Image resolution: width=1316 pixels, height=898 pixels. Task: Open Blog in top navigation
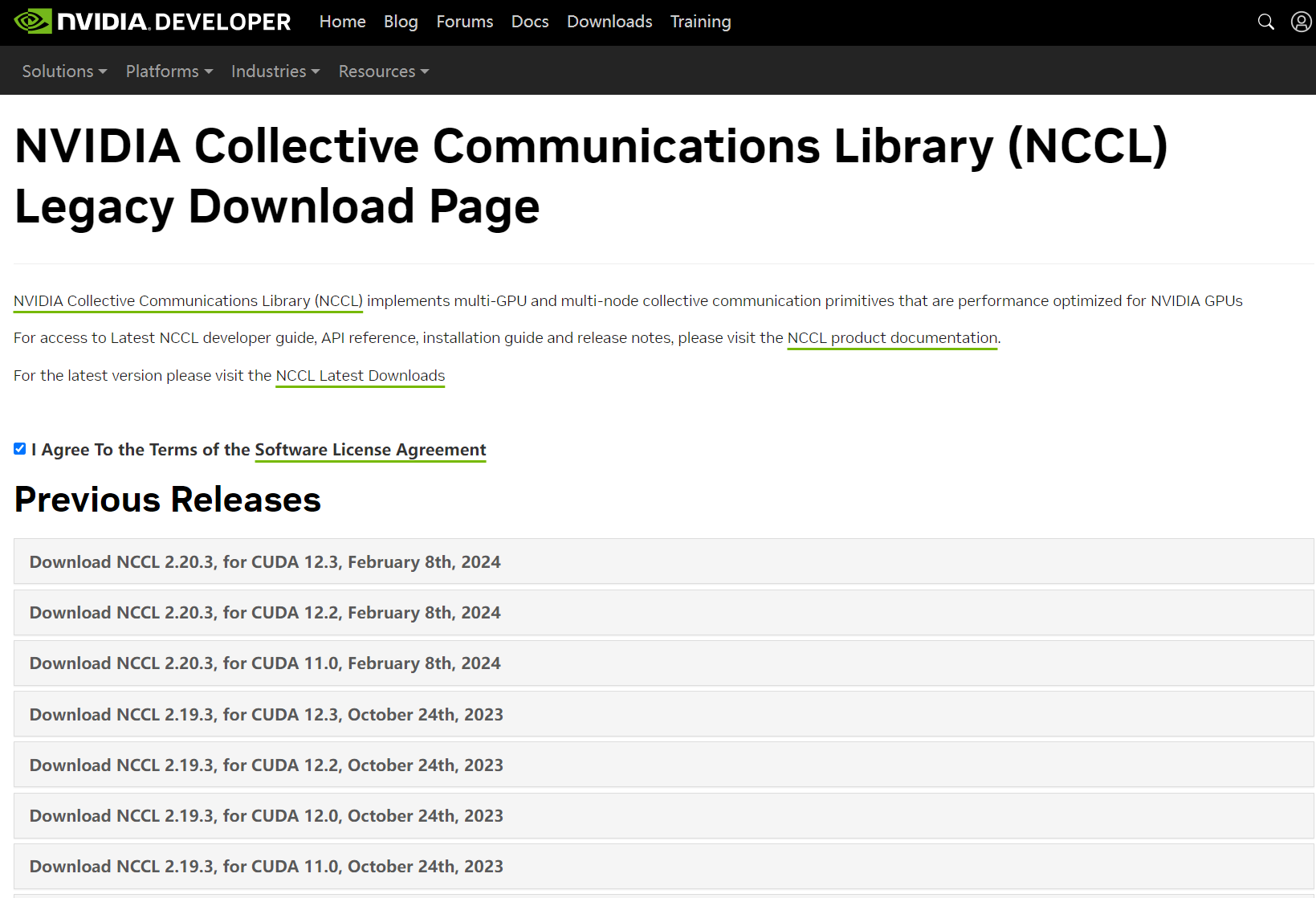tap(401, 22)
